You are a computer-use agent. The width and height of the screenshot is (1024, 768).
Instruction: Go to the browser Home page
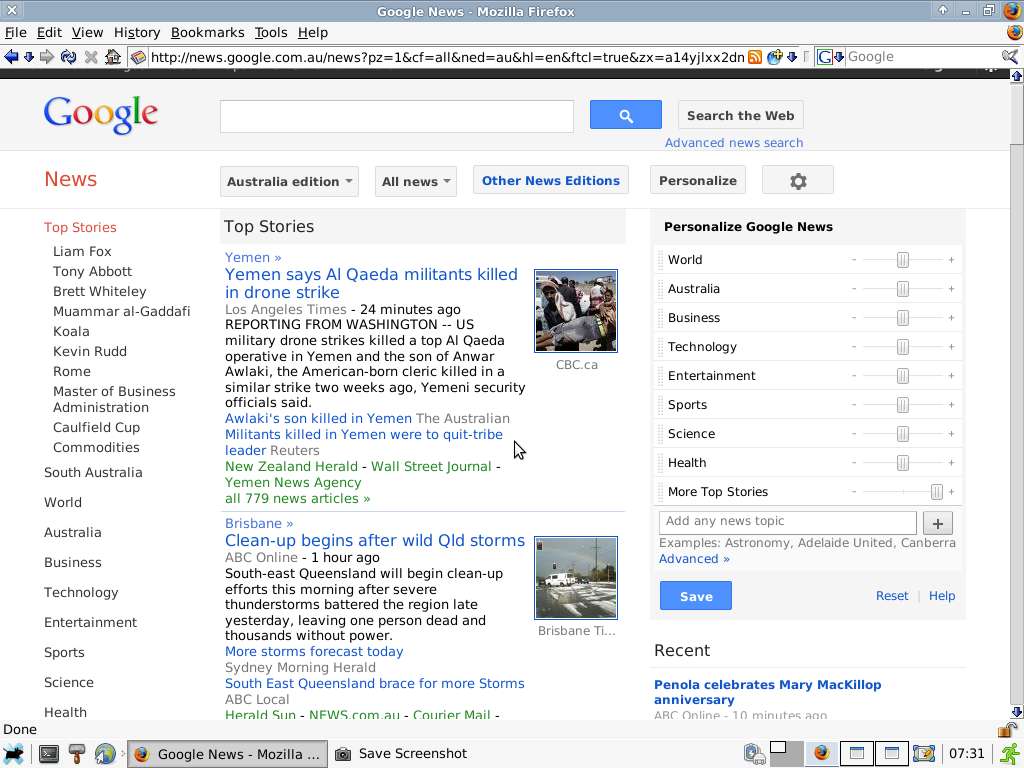[x=113, y=57]
